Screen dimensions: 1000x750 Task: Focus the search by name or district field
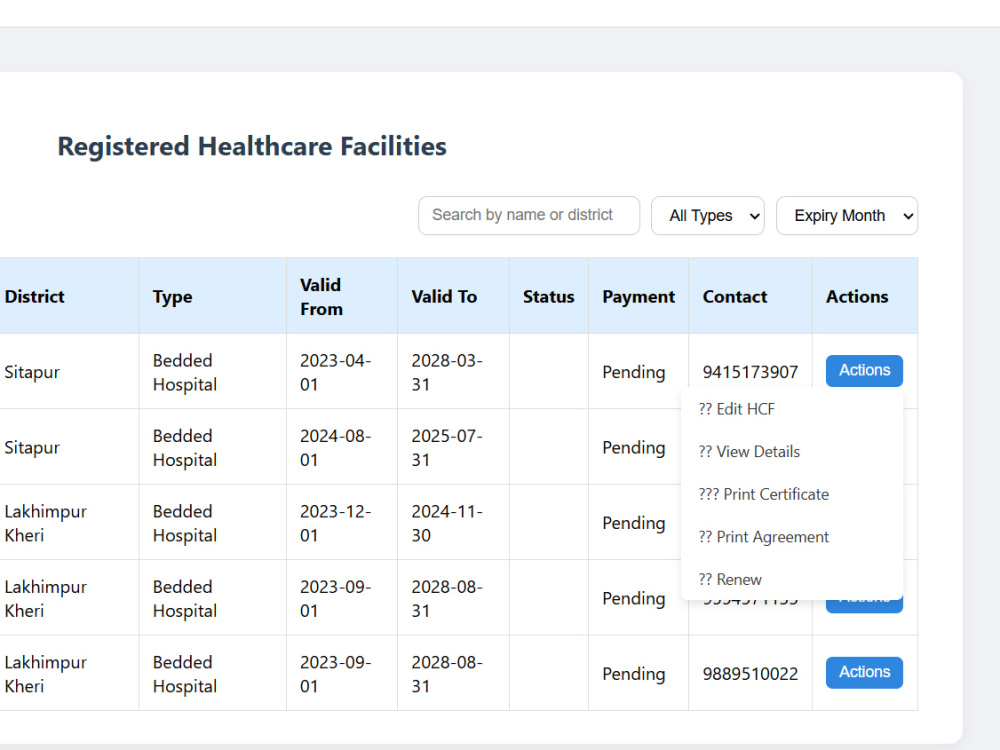[529, 216]
